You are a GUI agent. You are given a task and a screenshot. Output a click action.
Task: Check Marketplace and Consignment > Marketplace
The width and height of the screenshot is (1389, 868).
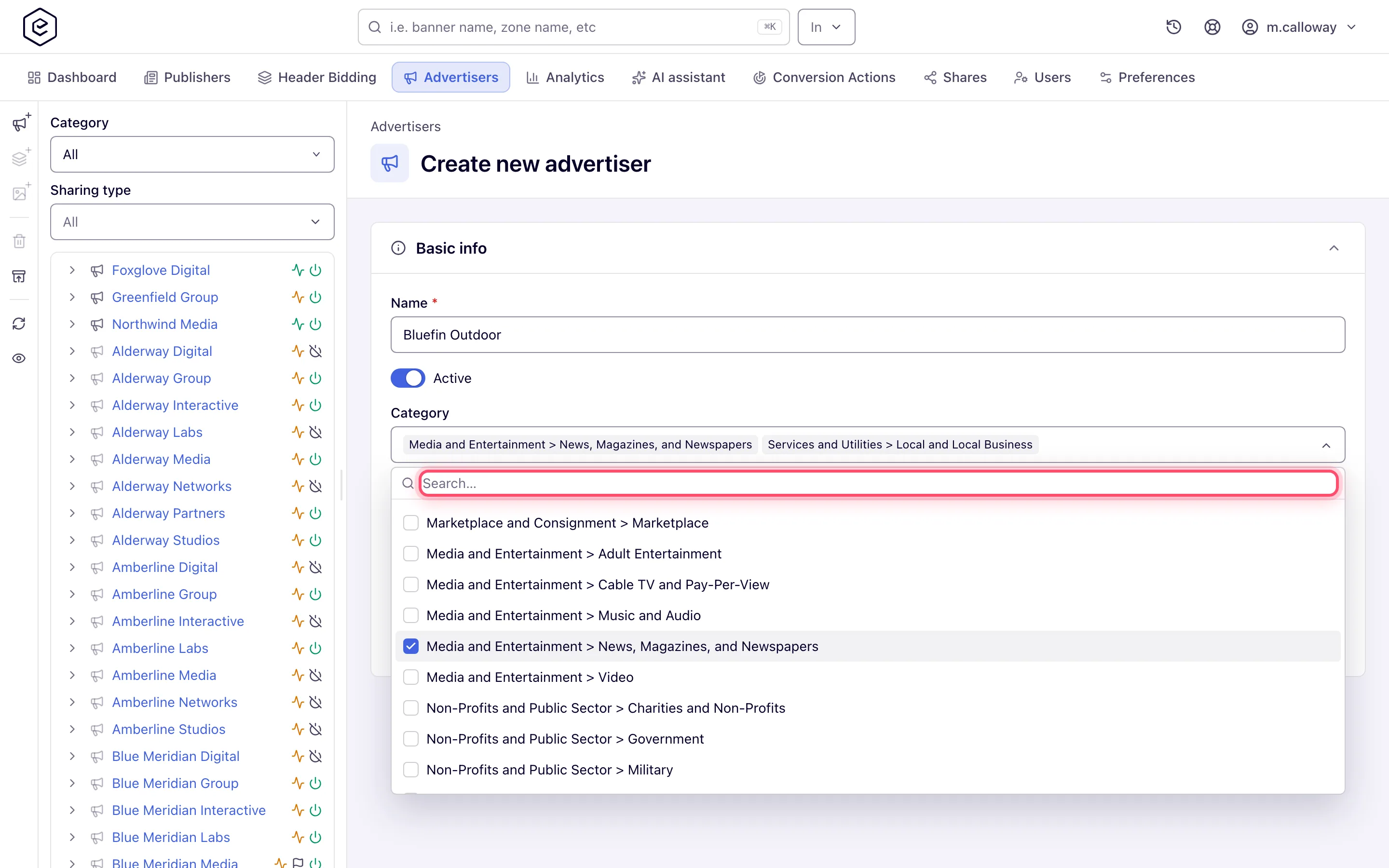click(410, 523)
